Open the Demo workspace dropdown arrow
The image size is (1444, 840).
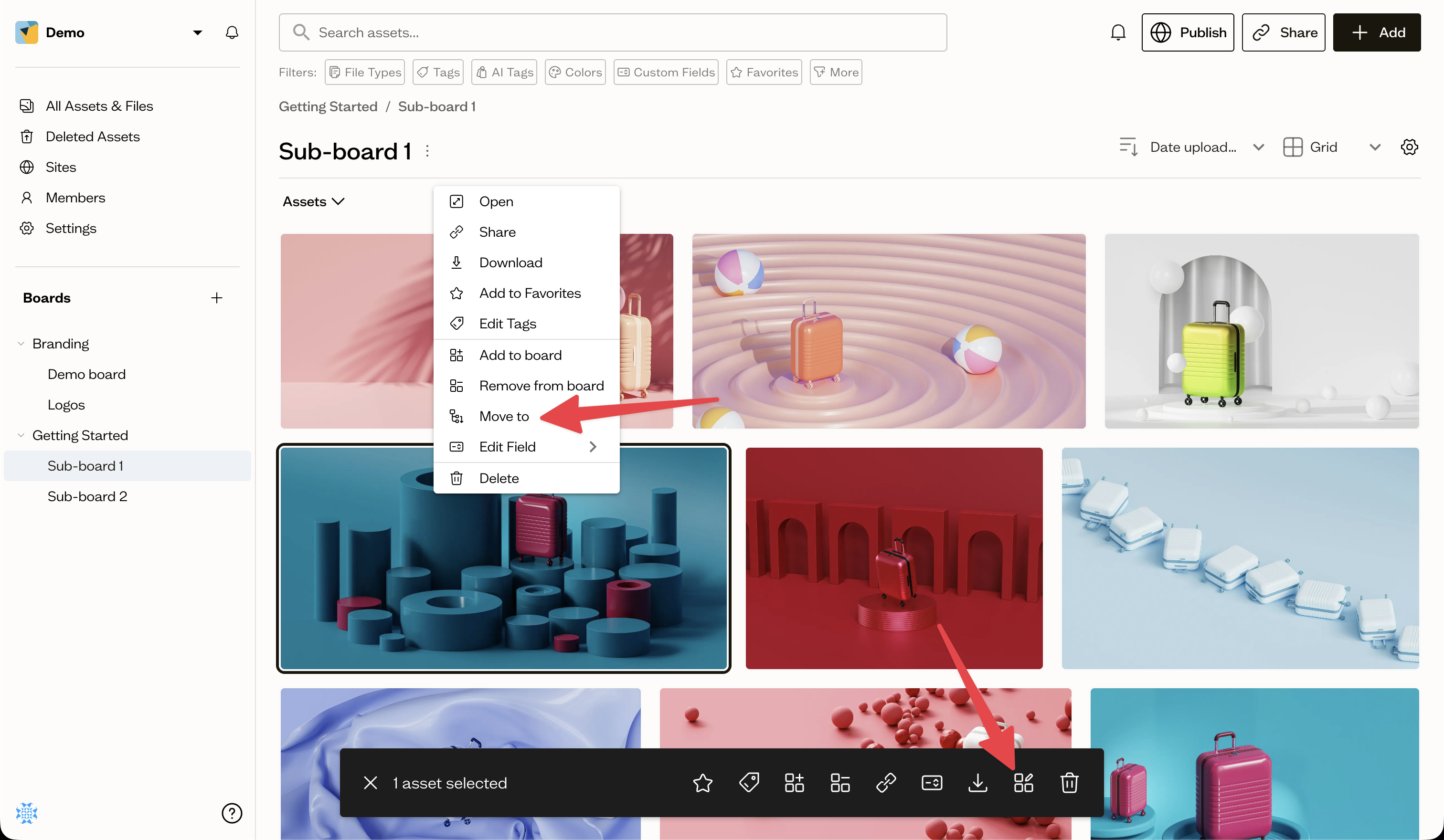[x=197, y=32]
